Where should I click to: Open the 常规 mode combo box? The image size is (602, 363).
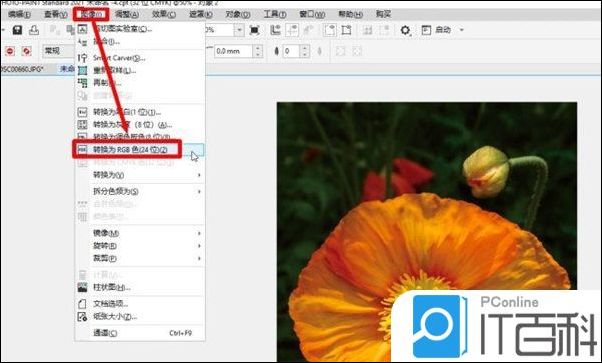[x=58, y=51]
